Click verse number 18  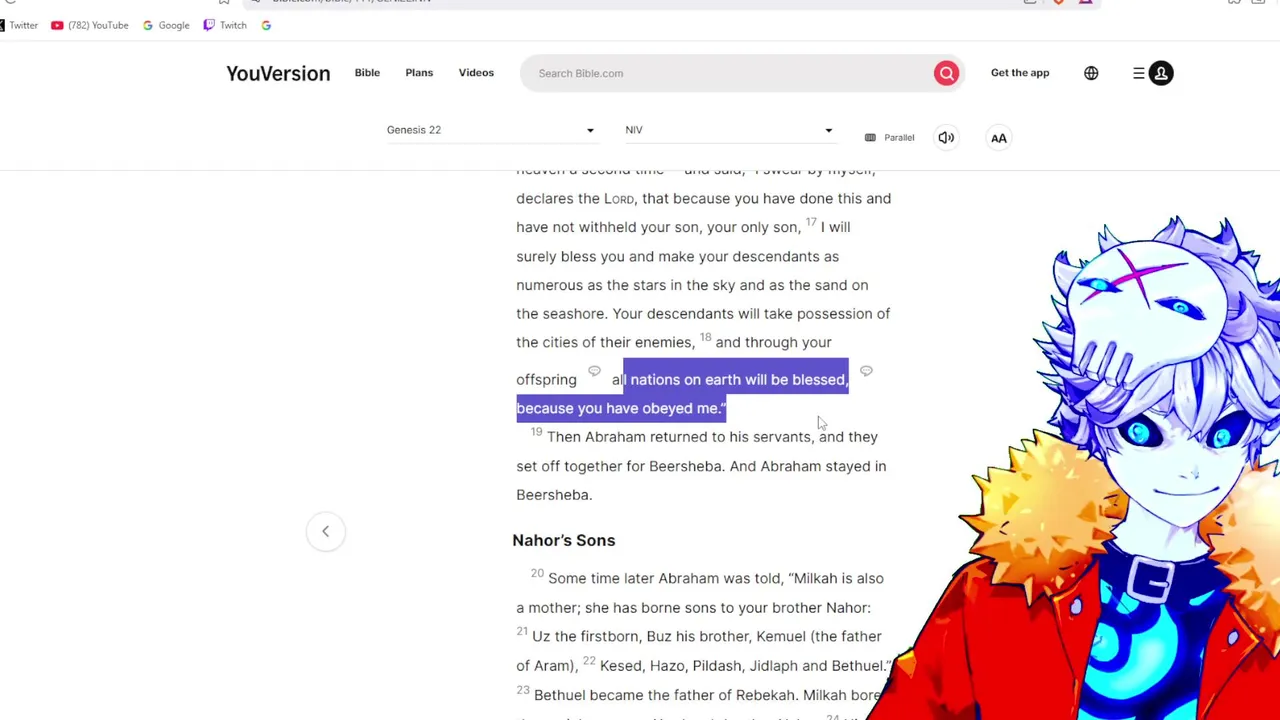tap(705, 337)
